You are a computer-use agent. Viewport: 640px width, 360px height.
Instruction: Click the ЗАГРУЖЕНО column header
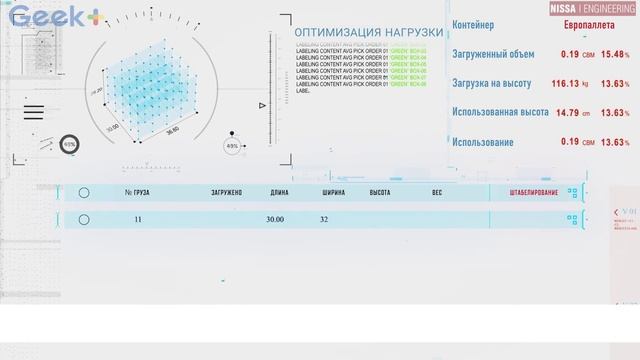(227, 193)
